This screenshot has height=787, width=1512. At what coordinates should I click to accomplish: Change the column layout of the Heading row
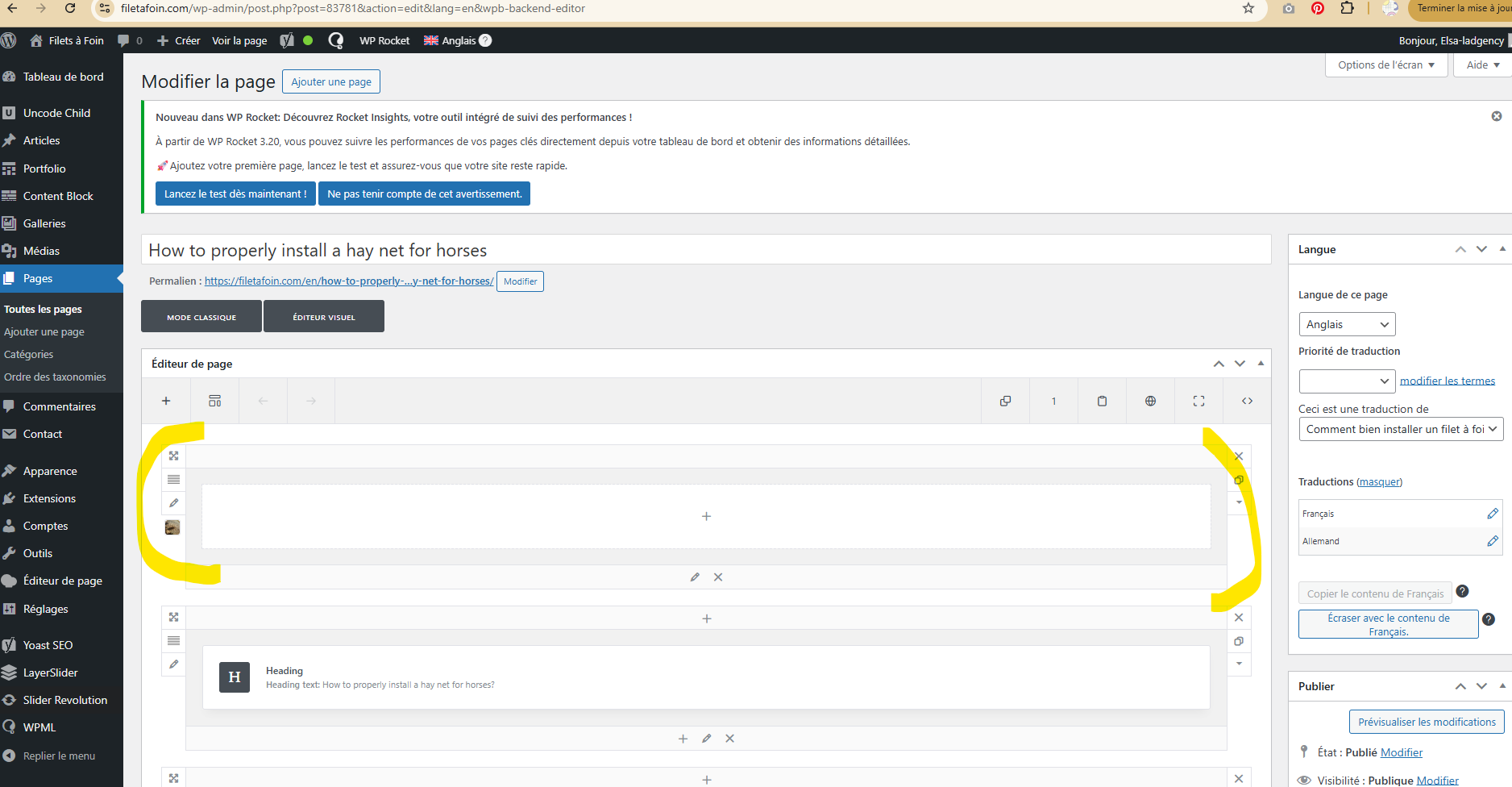pos(173,641)
